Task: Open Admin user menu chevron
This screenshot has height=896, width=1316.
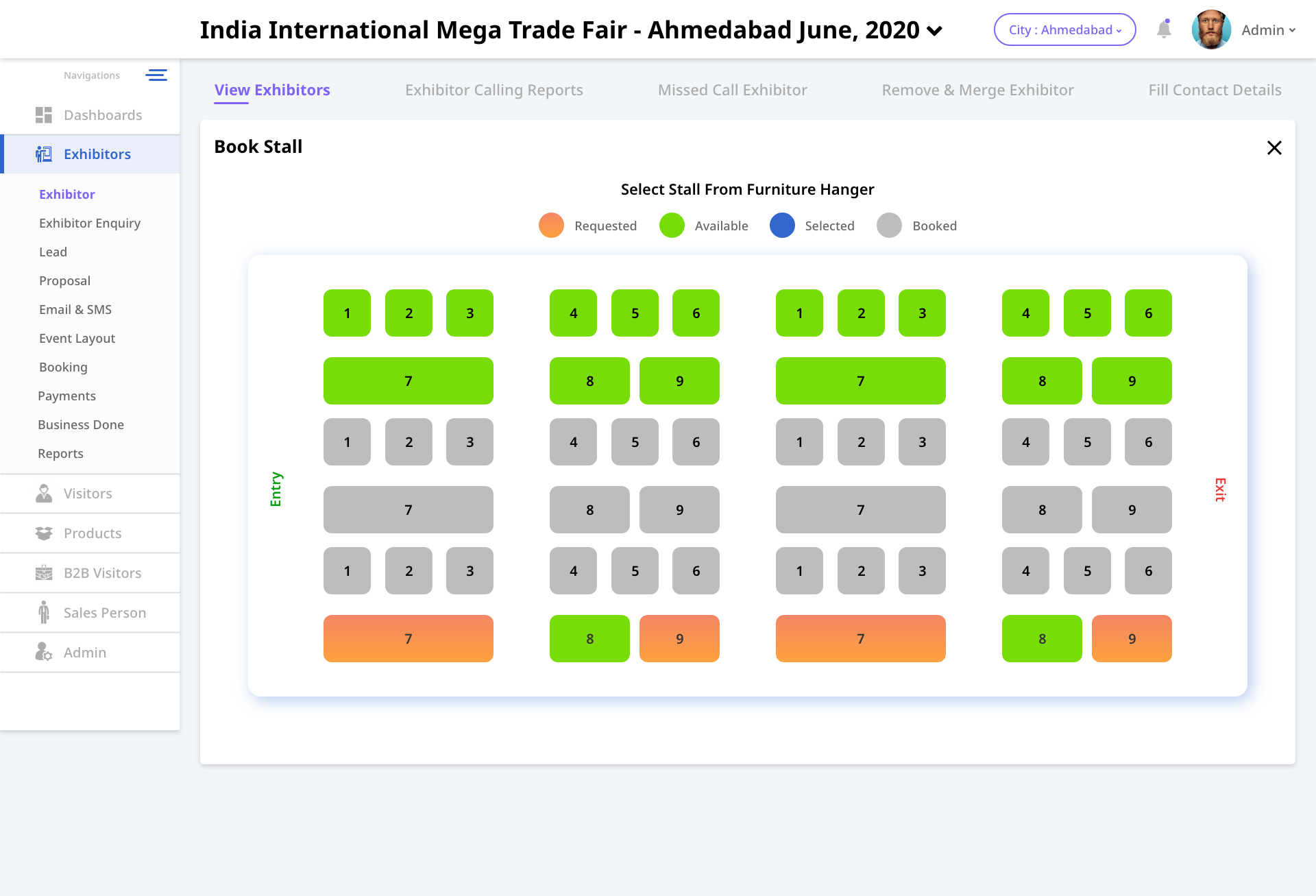Action: pos(1292,30)
